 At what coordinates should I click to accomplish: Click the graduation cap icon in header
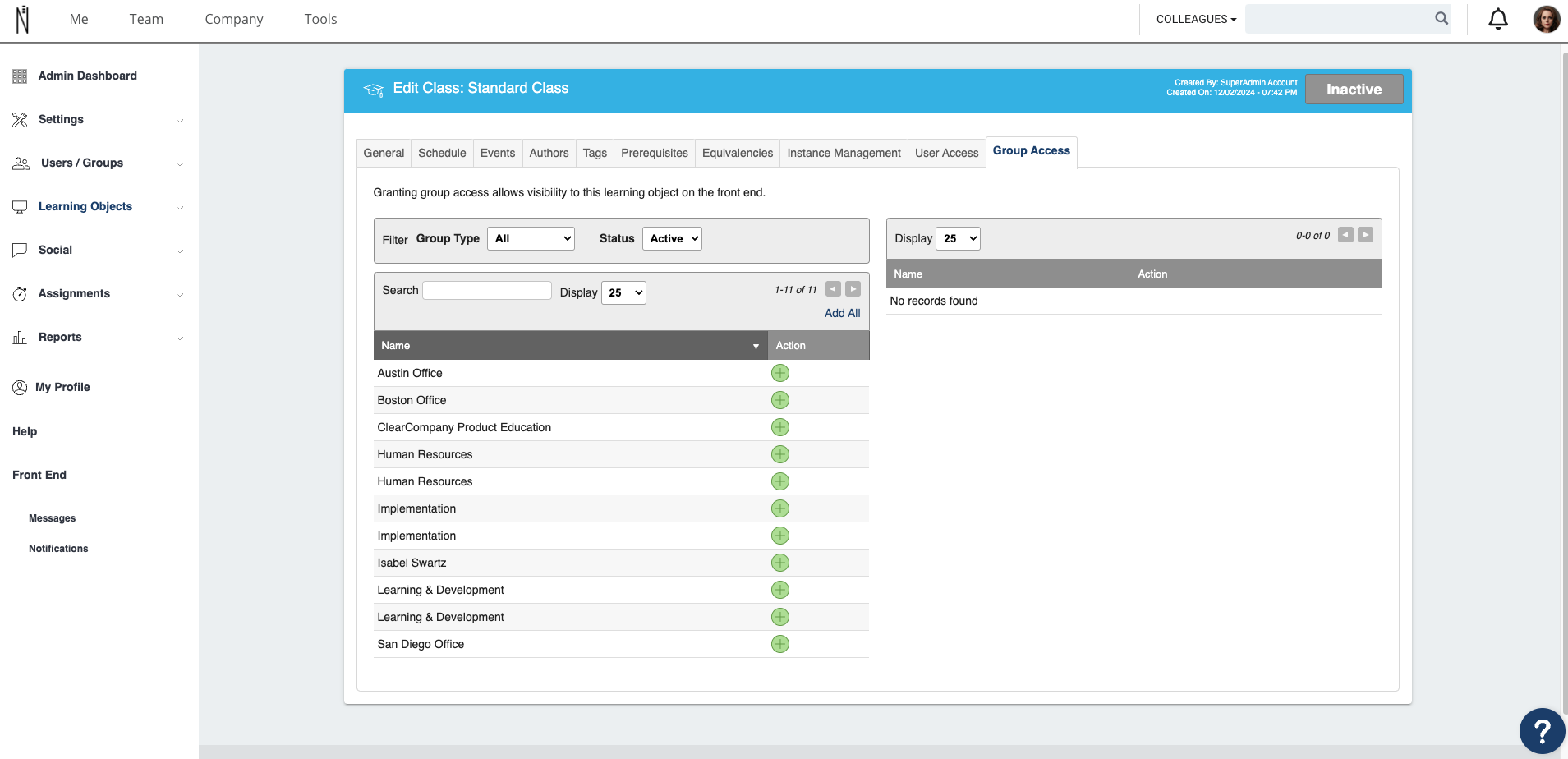pyautogui.click(x=374, y=90)
